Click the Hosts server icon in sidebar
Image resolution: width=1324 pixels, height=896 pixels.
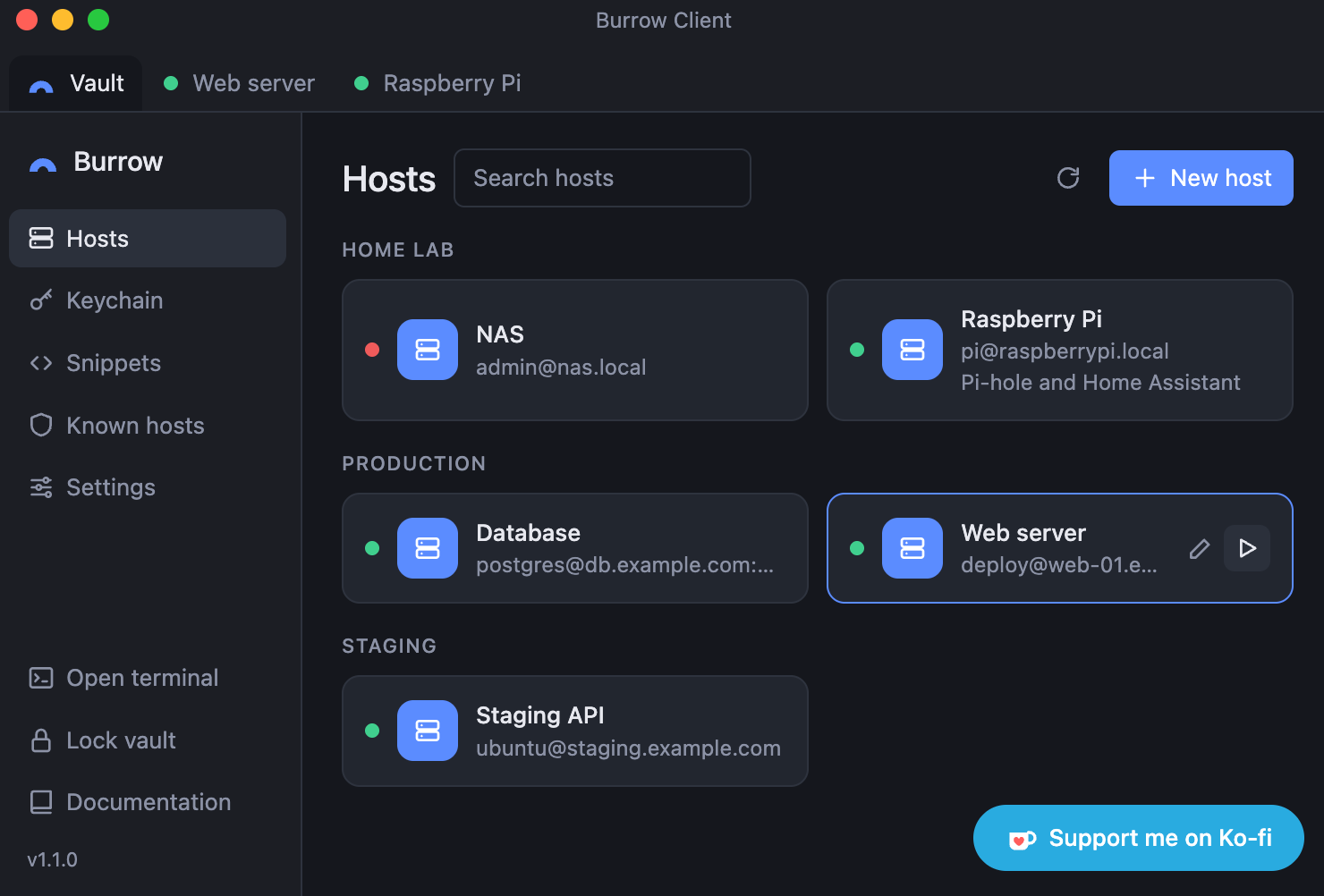click(41, 238)
